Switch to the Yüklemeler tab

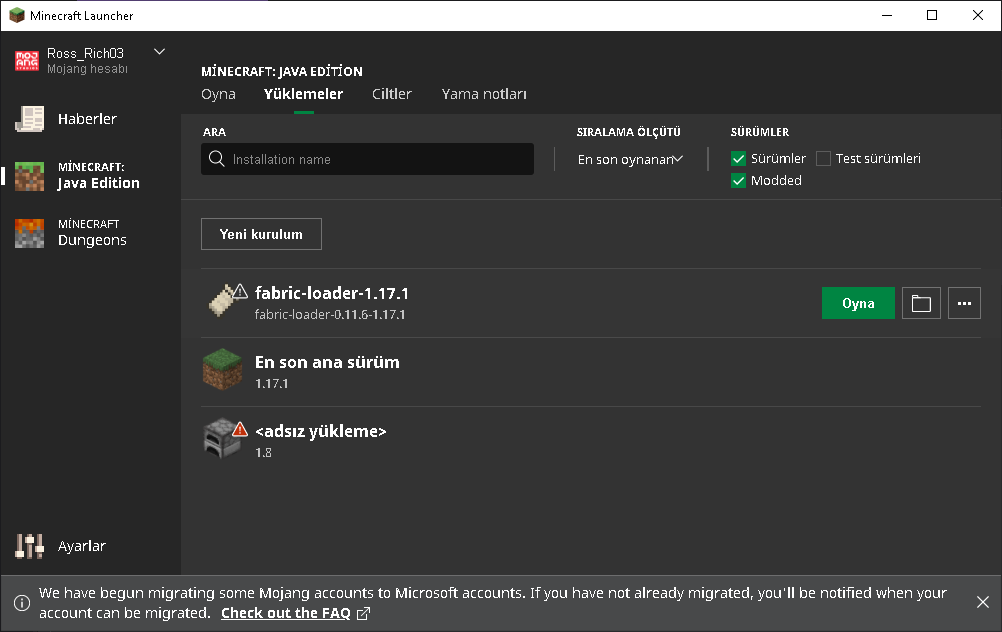304,94
